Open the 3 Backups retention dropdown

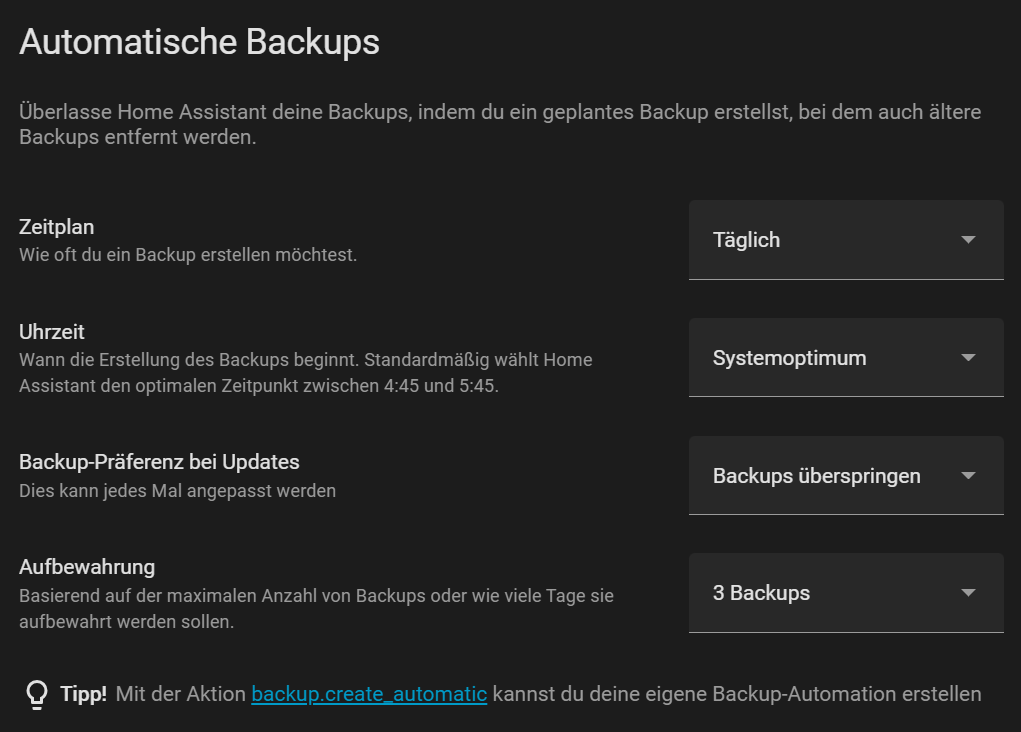point(845,593)
